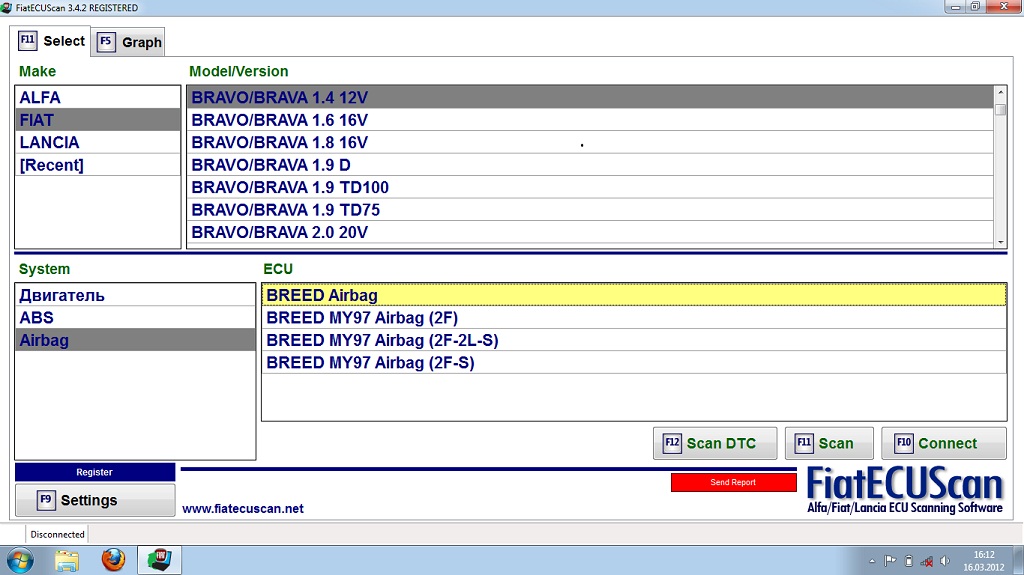Click the volume speaker tray icon
This screenshot has width=1024, height=575.
[945, 561]
